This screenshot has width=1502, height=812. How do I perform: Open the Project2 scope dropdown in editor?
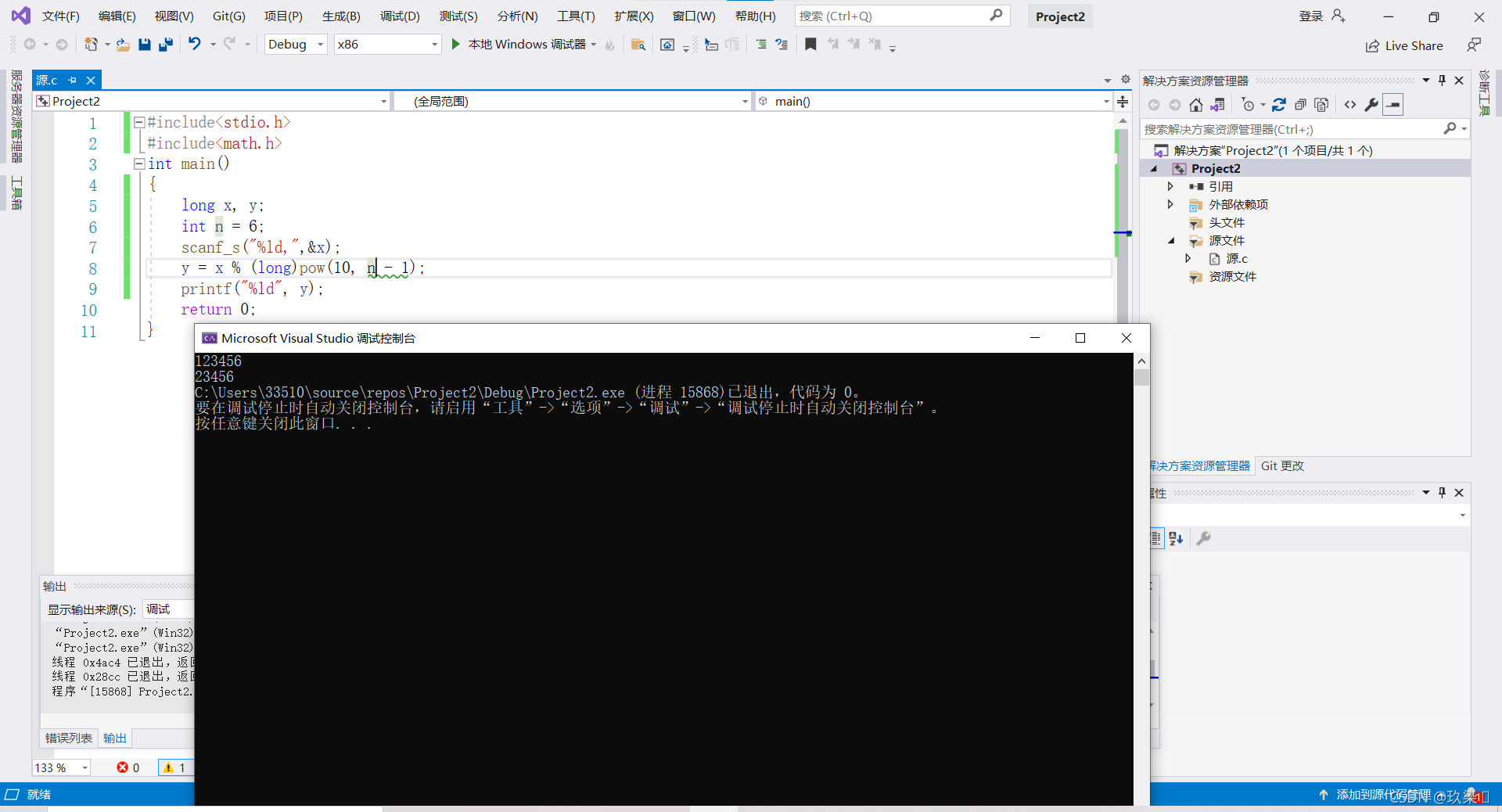tap(211, 102)
